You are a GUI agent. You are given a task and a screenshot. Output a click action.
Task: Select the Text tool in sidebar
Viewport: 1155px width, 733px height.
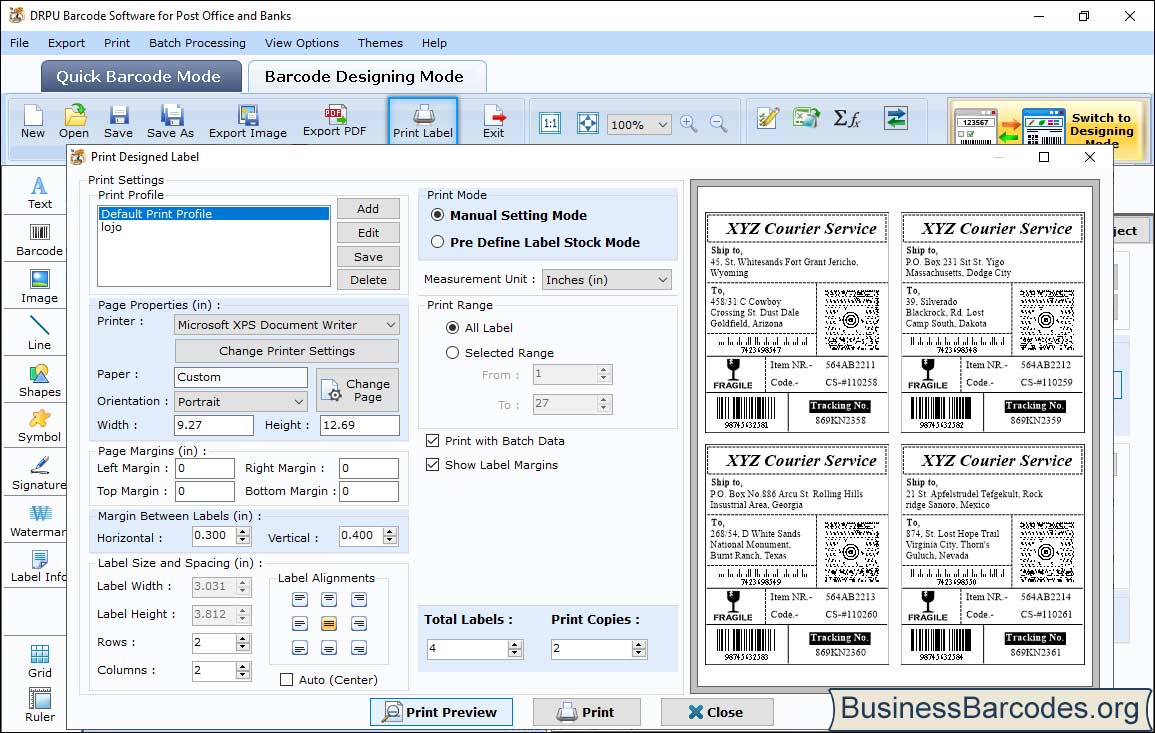pos(39,193)
